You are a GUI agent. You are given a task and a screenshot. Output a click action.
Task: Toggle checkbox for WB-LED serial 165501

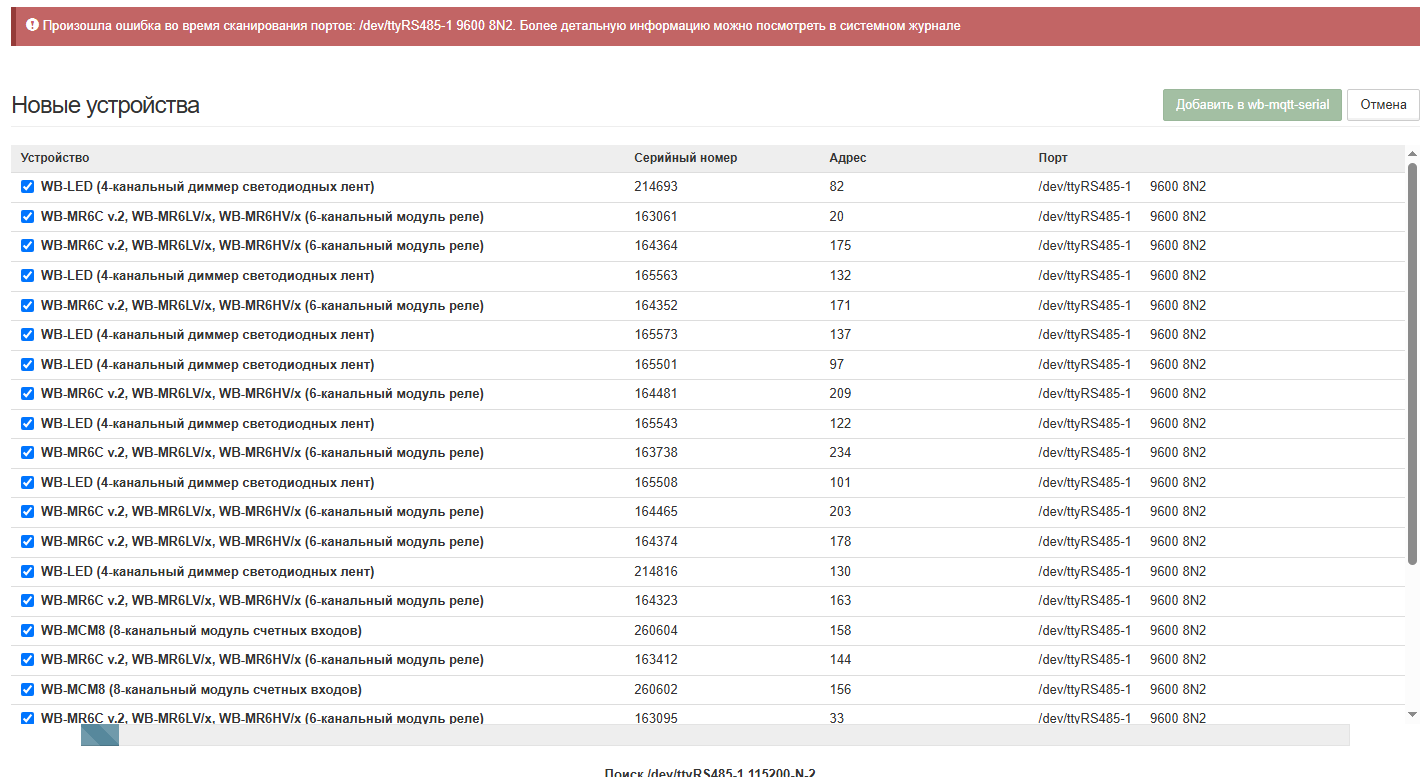tap(27, 364)
